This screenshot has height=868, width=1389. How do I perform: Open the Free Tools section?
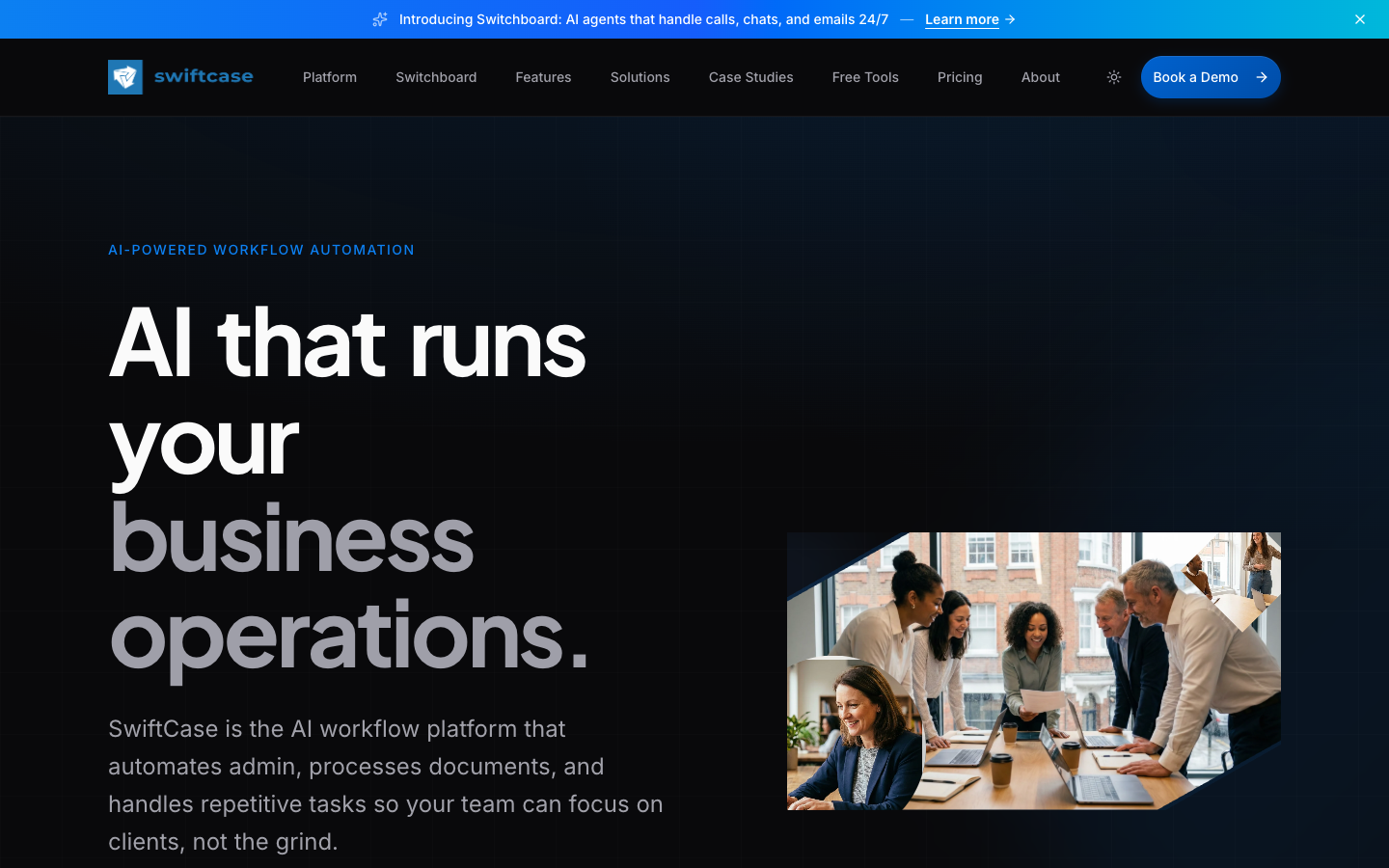864,77
